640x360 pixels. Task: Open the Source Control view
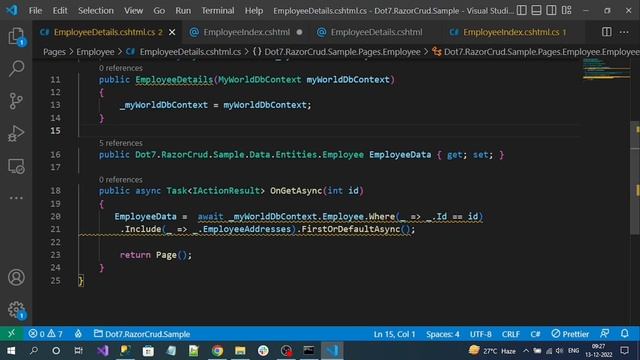[x=16, y=101]
